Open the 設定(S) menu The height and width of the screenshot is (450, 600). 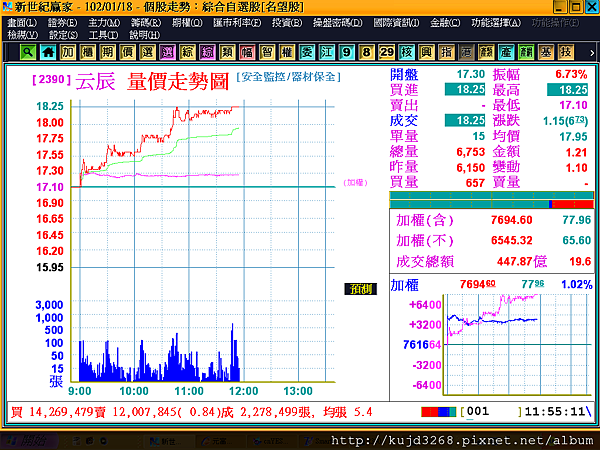(x=63, y=35)
